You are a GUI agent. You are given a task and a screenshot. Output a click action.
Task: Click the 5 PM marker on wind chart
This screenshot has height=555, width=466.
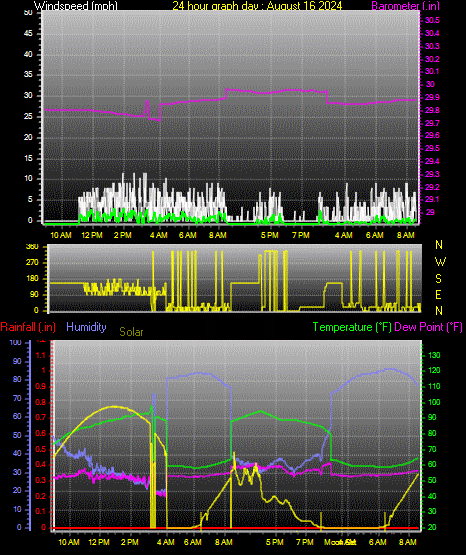click(x=270, y=235)
